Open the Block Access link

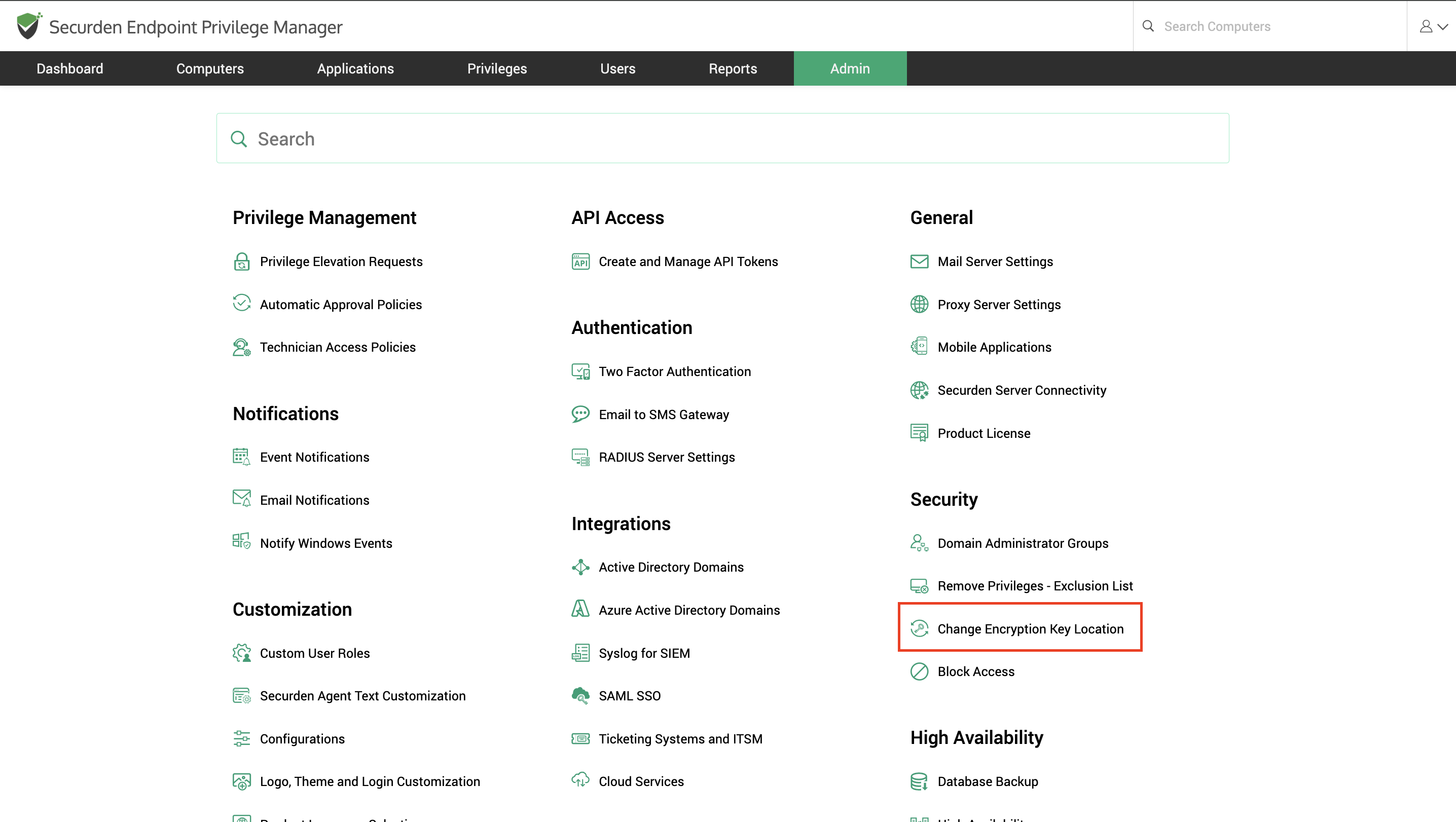(975, 671)
